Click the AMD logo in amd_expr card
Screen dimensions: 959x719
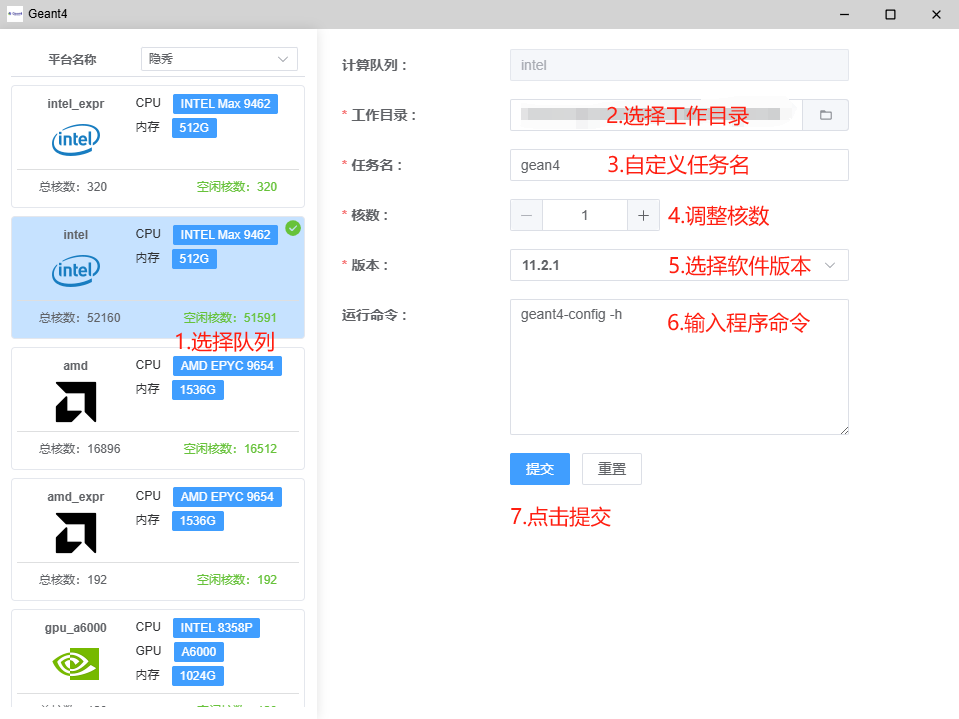76,533
